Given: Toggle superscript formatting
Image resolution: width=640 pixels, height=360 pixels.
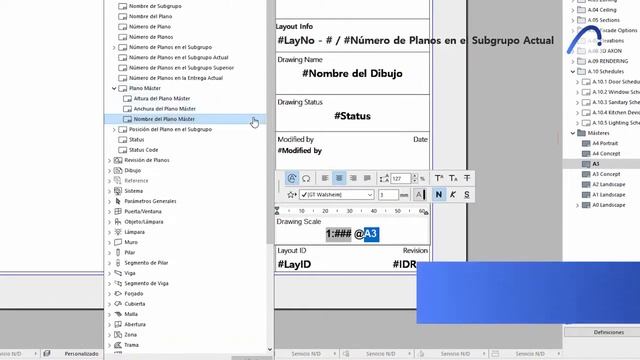Looking at the screenshot, I should click(x=439, y=178).
